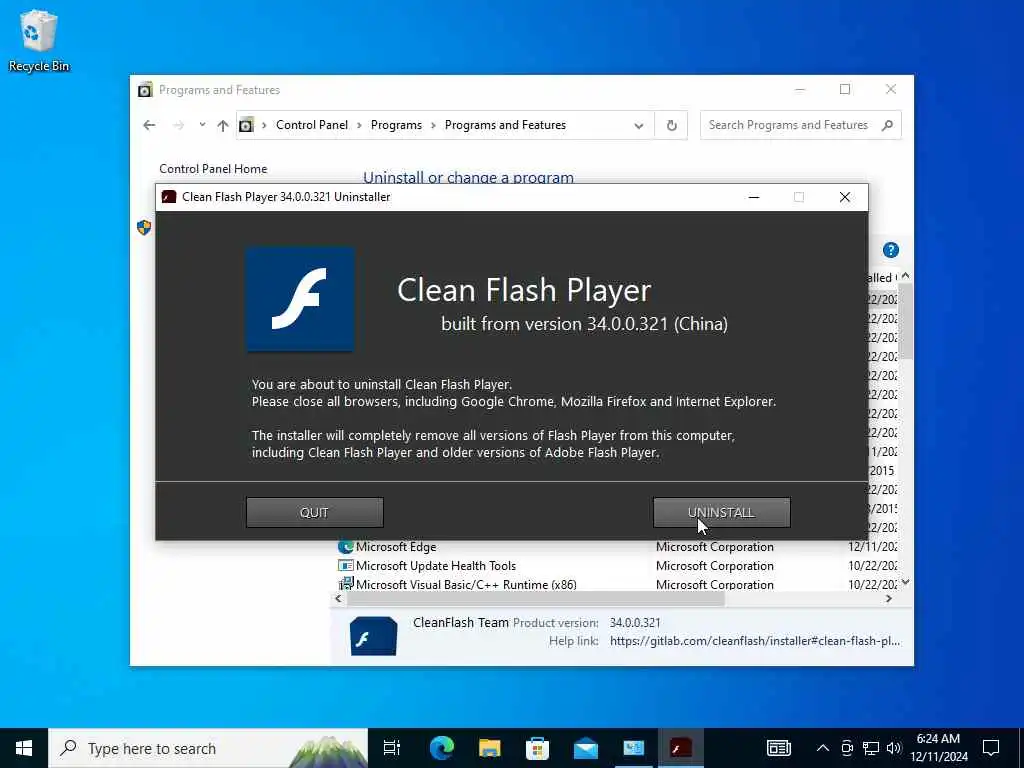Click the blue help question mark icon
Screen dimensions: 1024x768
(891, 250)
